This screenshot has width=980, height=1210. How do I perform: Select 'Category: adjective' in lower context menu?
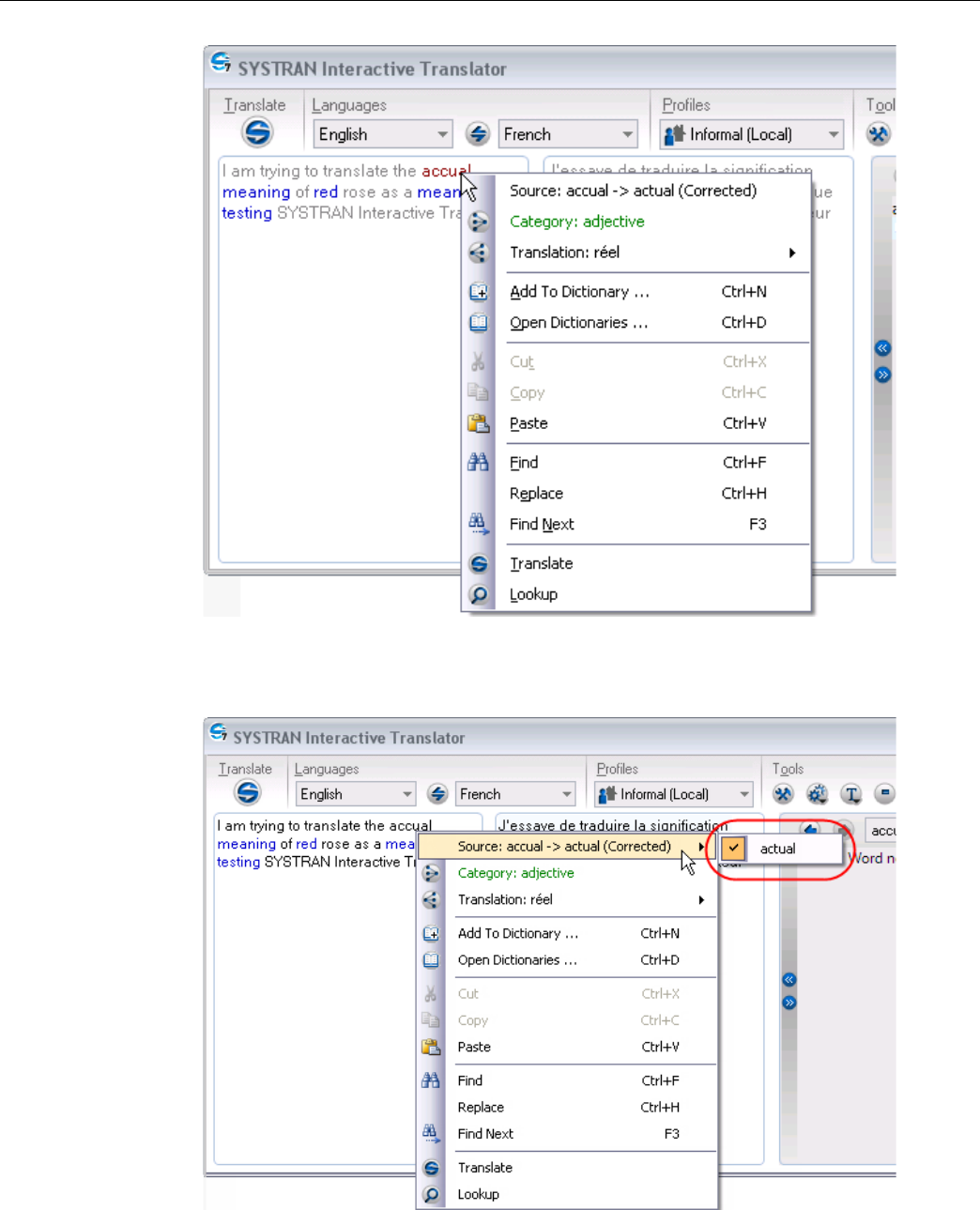tap(516, 873)
